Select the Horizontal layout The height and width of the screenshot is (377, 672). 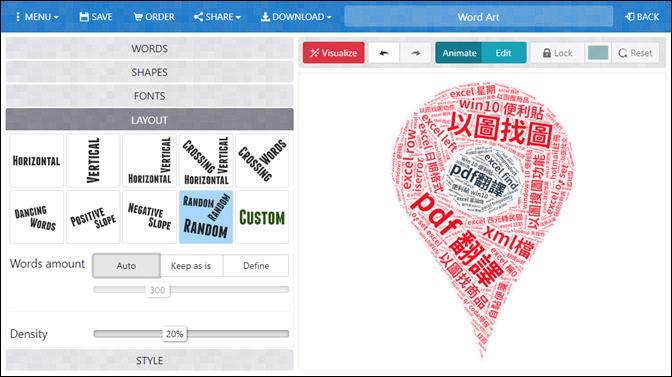(36, 161)
